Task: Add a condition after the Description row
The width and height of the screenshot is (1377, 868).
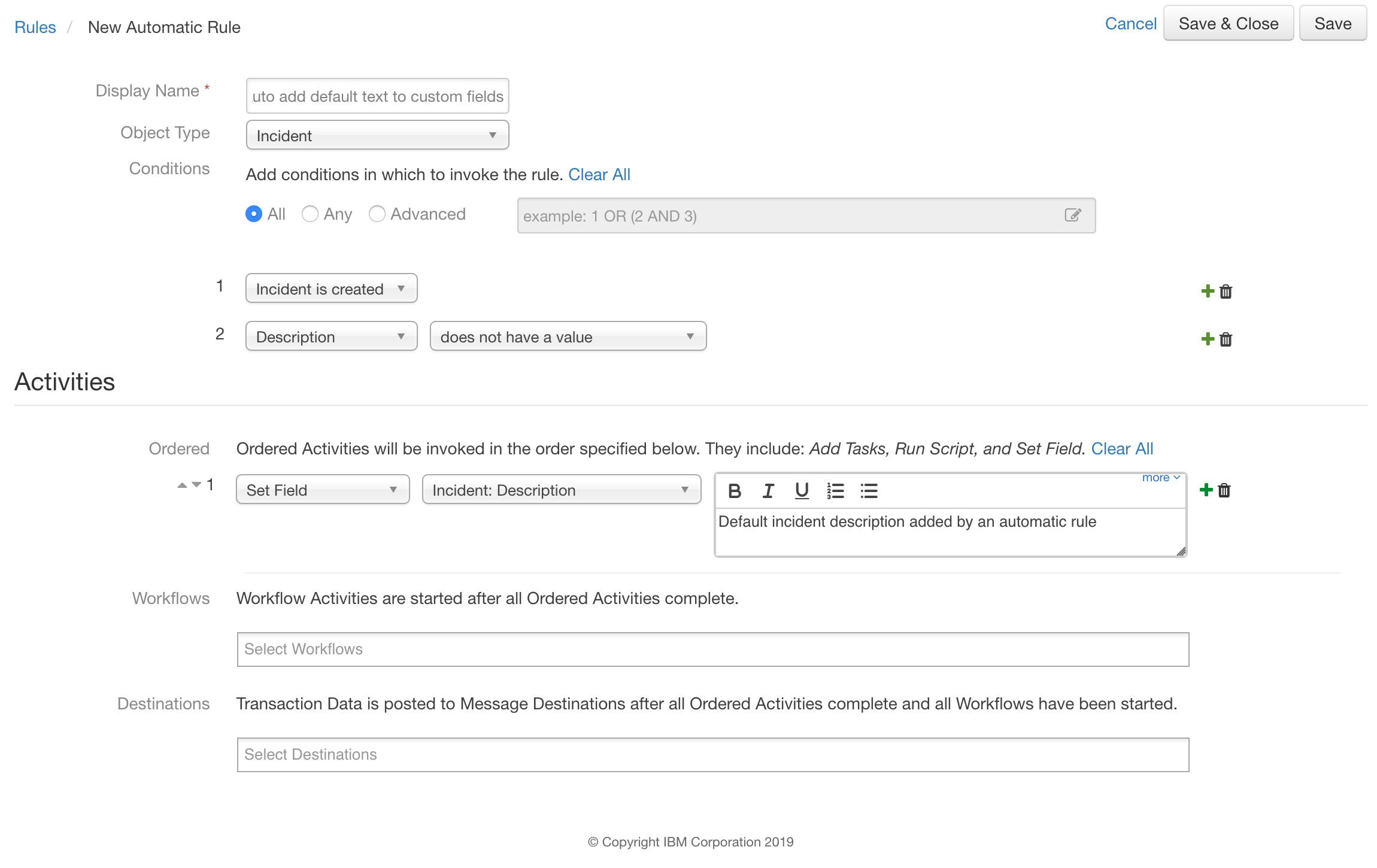Action: 1208,339
